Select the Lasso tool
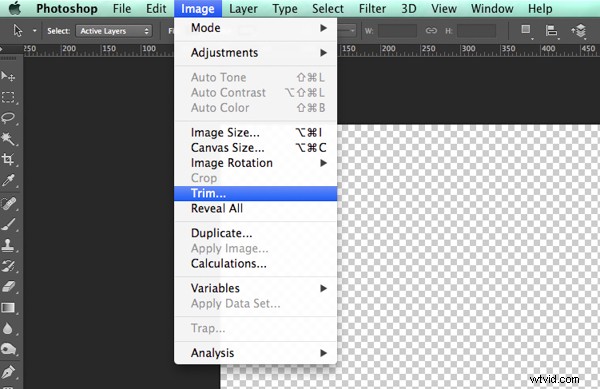This screenshot has width=600, height=389. tap(8, 118)
